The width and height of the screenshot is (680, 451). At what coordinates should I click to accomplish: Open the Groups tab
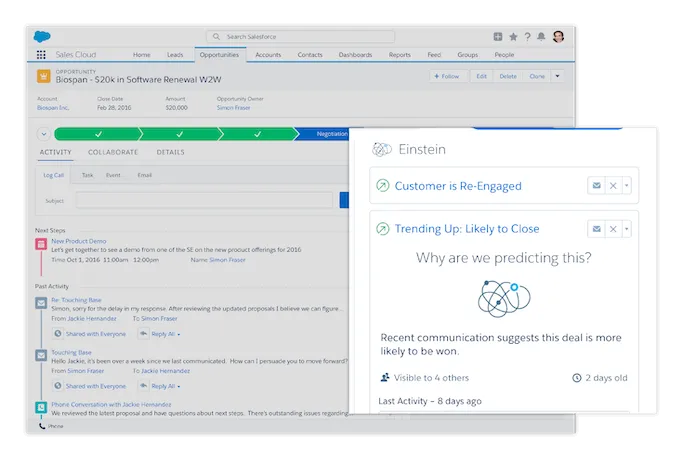[468, 55]
